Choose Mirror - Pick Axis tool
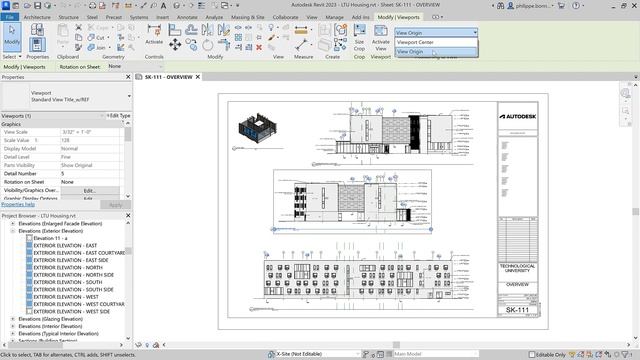The image size is (640, 360). [207, 29]
